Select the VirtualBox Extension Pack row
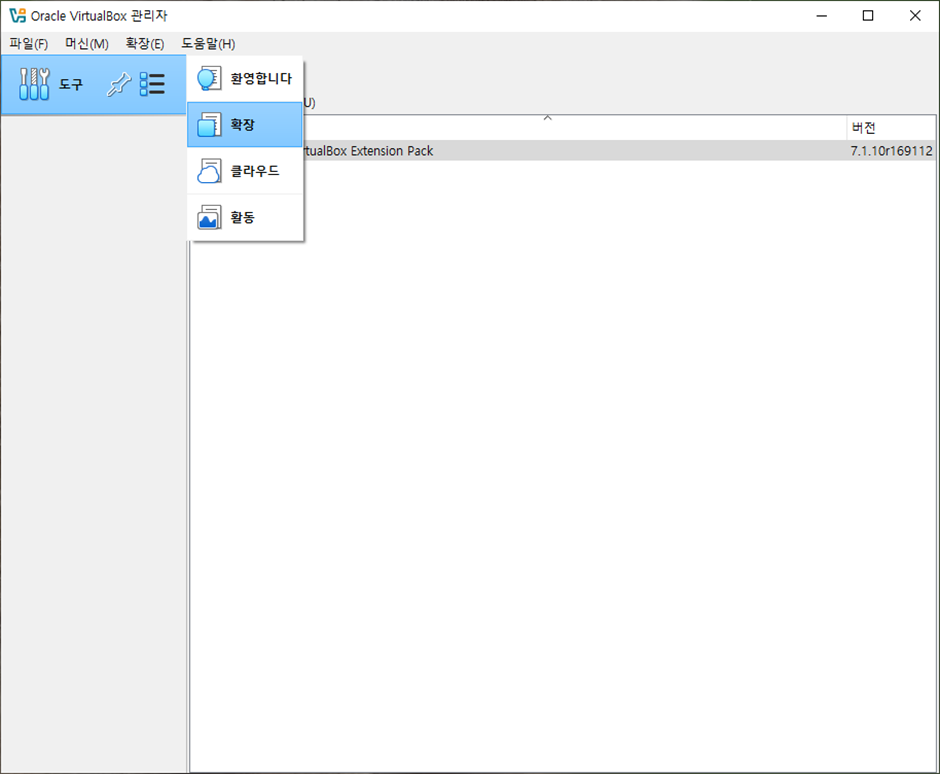The height and width of the screenshot is (774, 940). 562,150
